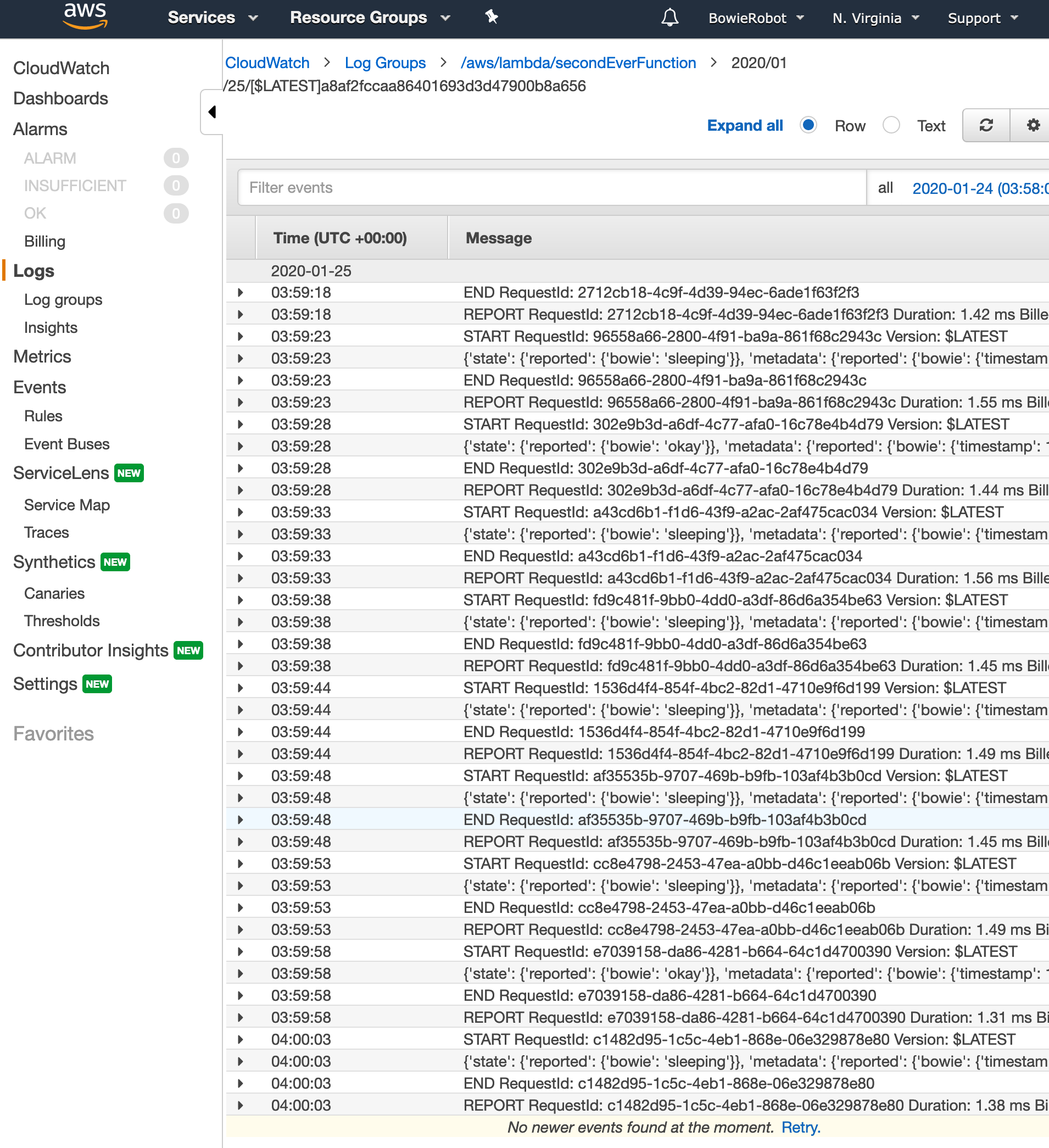Open Synthetics in the sidebar
The height and width of the screenshot is (1148, 1049).
click(x=54, y=562)
